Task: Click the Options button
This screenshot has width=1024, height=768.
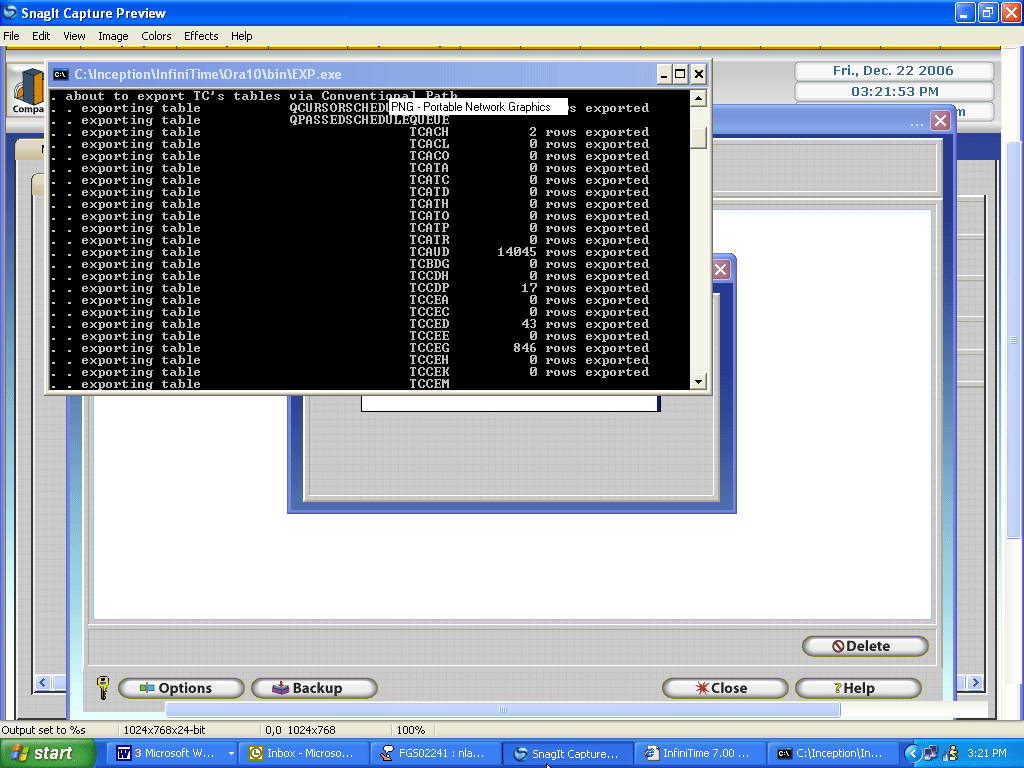Action: coord(181,688)
